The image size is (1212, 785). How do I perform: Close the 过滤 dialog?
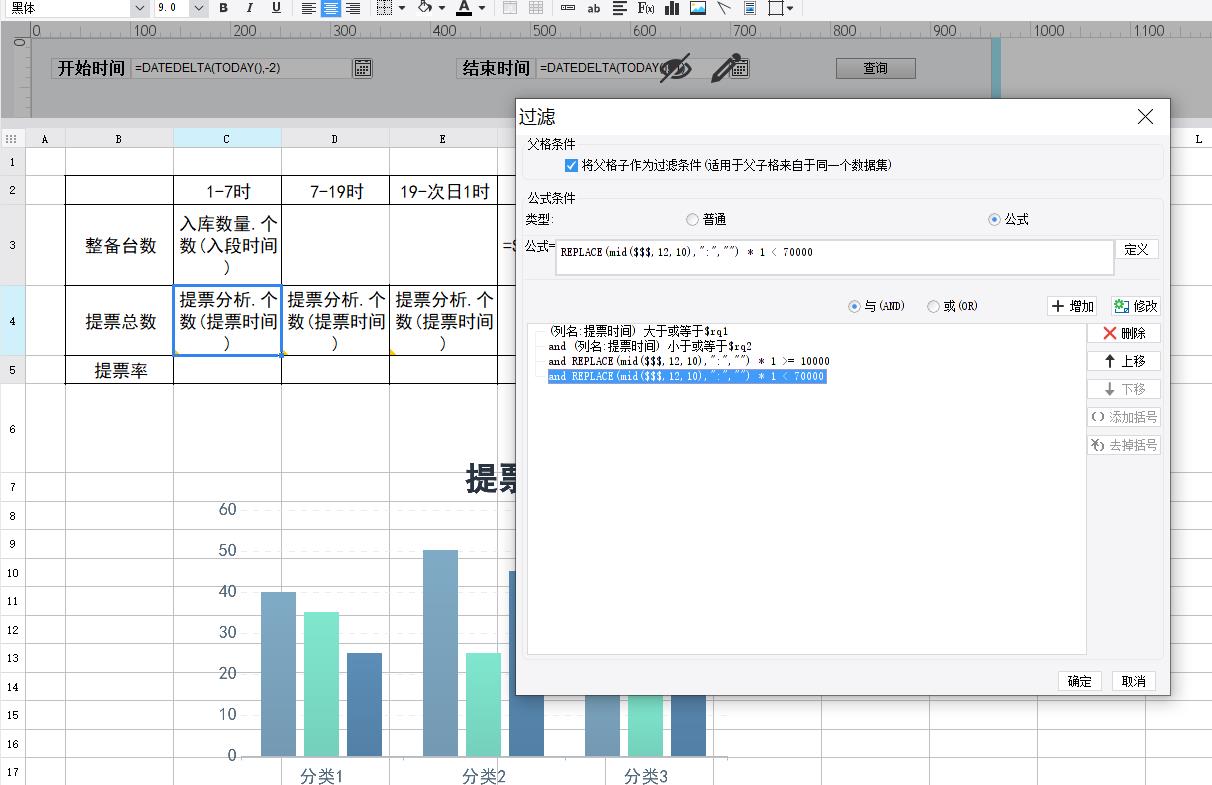(1146, 117)
